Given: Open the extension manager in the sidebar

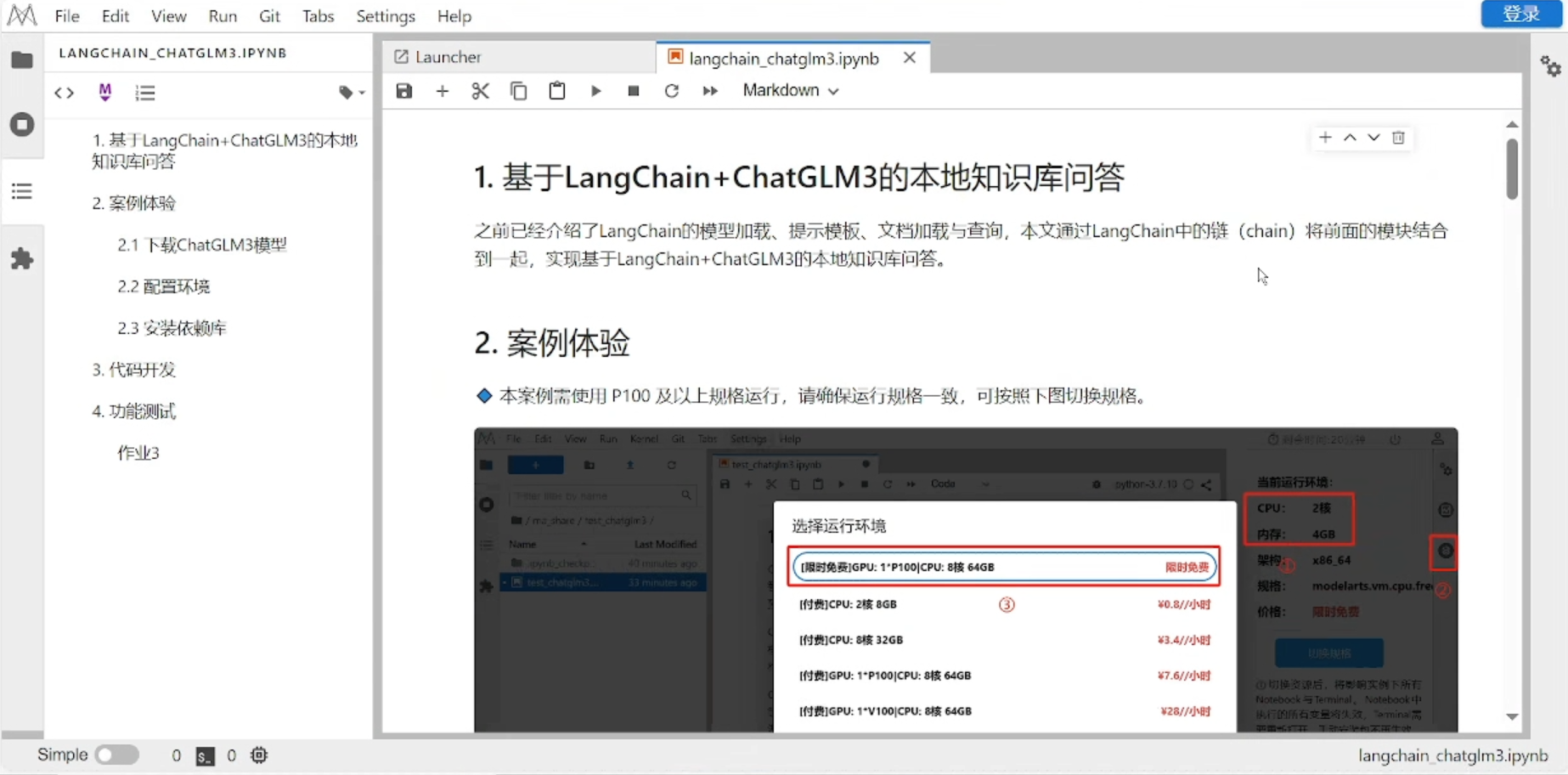Looking at the screenshot, I should click(23, 257).
